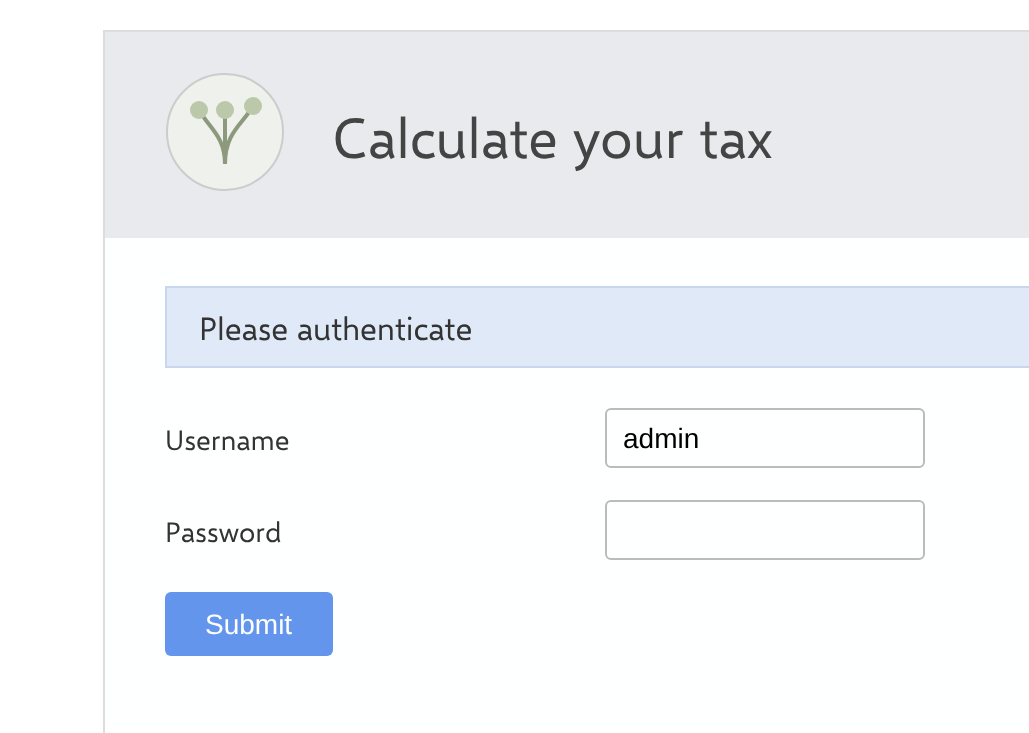Activate the blue Submit control
1029x733 pixels.
point(249,624)
